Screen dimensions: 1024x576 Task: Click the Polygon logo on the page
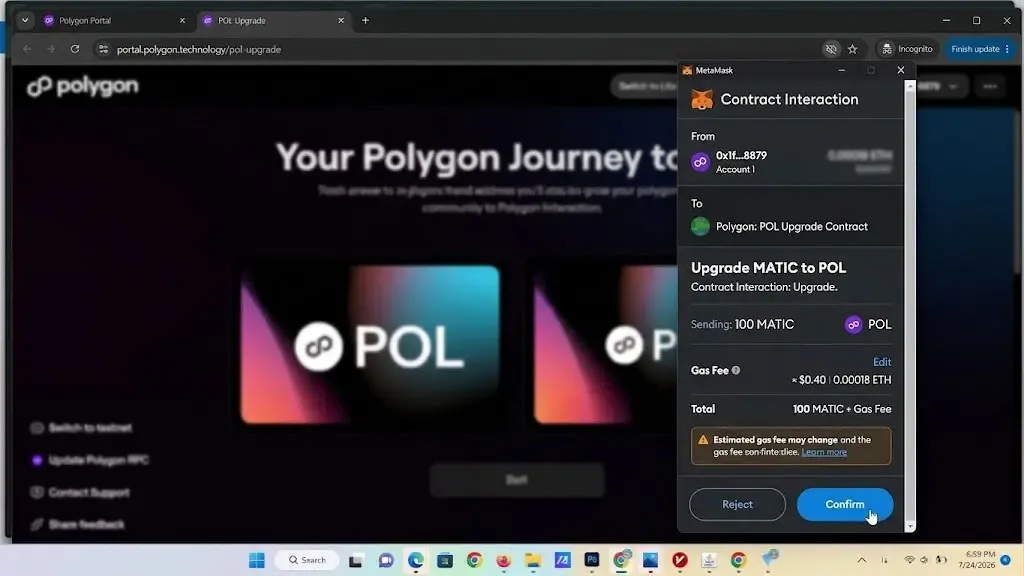click(83, 86)
